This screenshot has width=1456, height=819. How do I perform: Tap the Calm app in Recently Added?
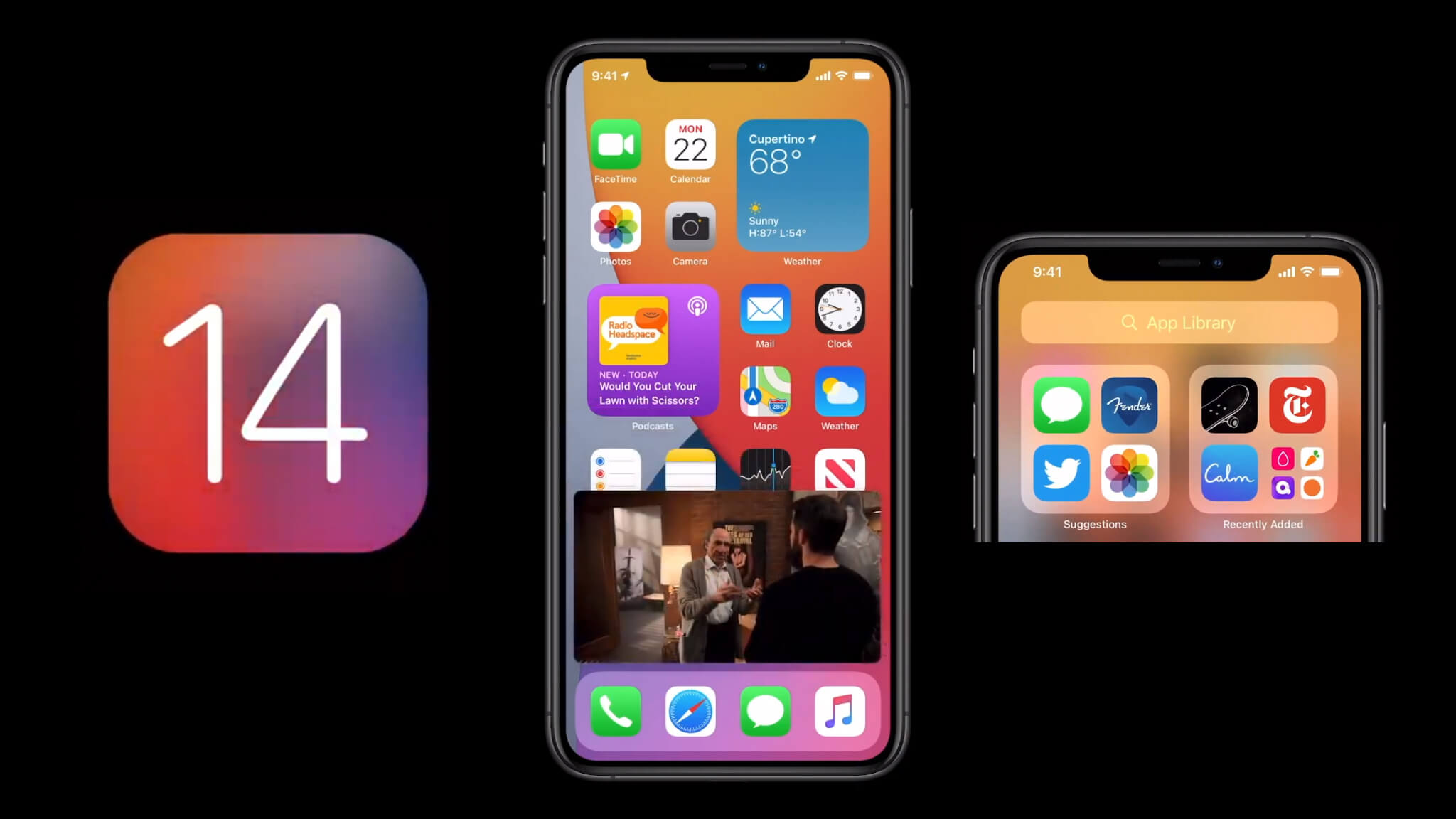(1229, 472)
